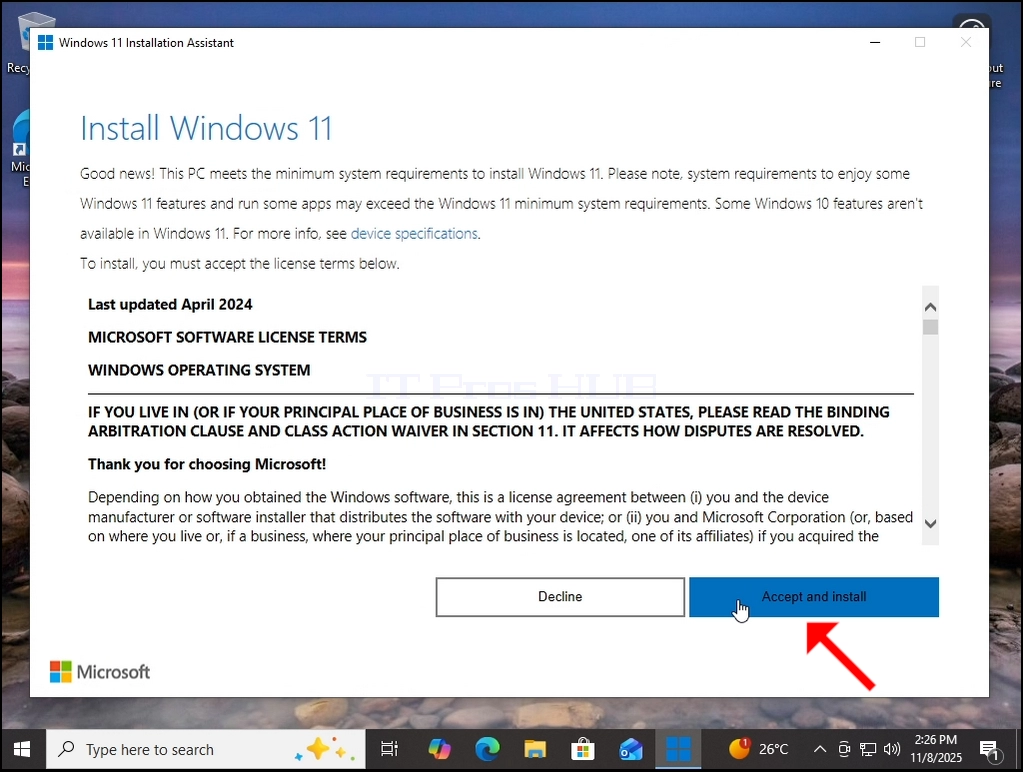Open Microsoft Edge from taskbar
The width and height of the screenshot is (1023, 772).
pyautogui.click(x=487, y=750)
